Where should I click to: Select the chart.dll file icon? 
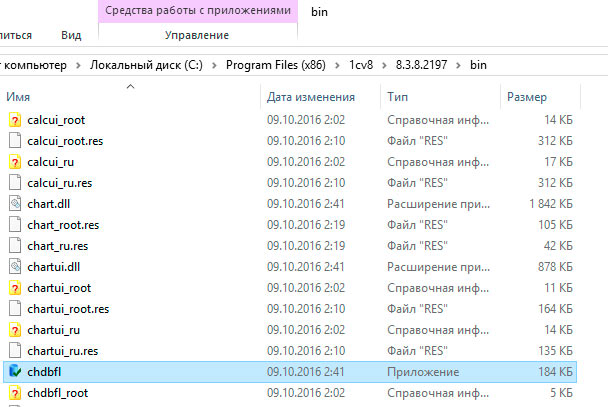[x=15, y=204]
